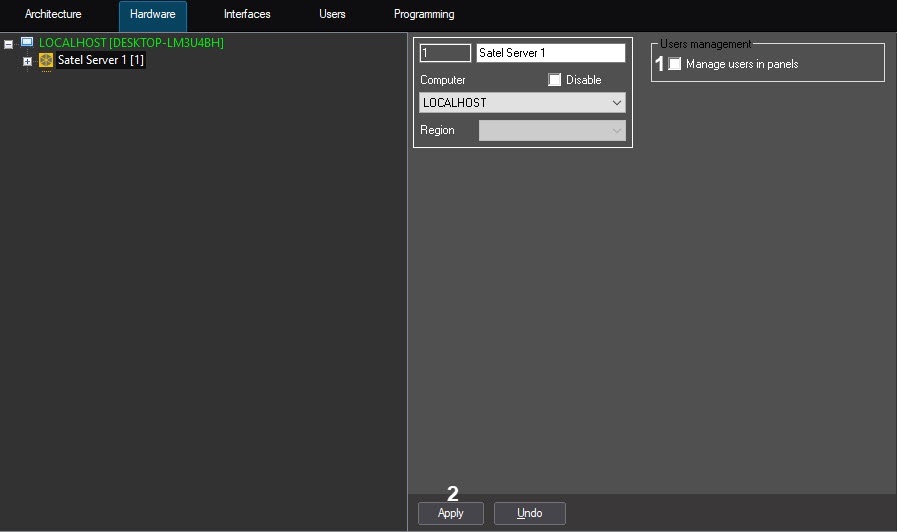Go to the Interfaces tab

[247, 14]
